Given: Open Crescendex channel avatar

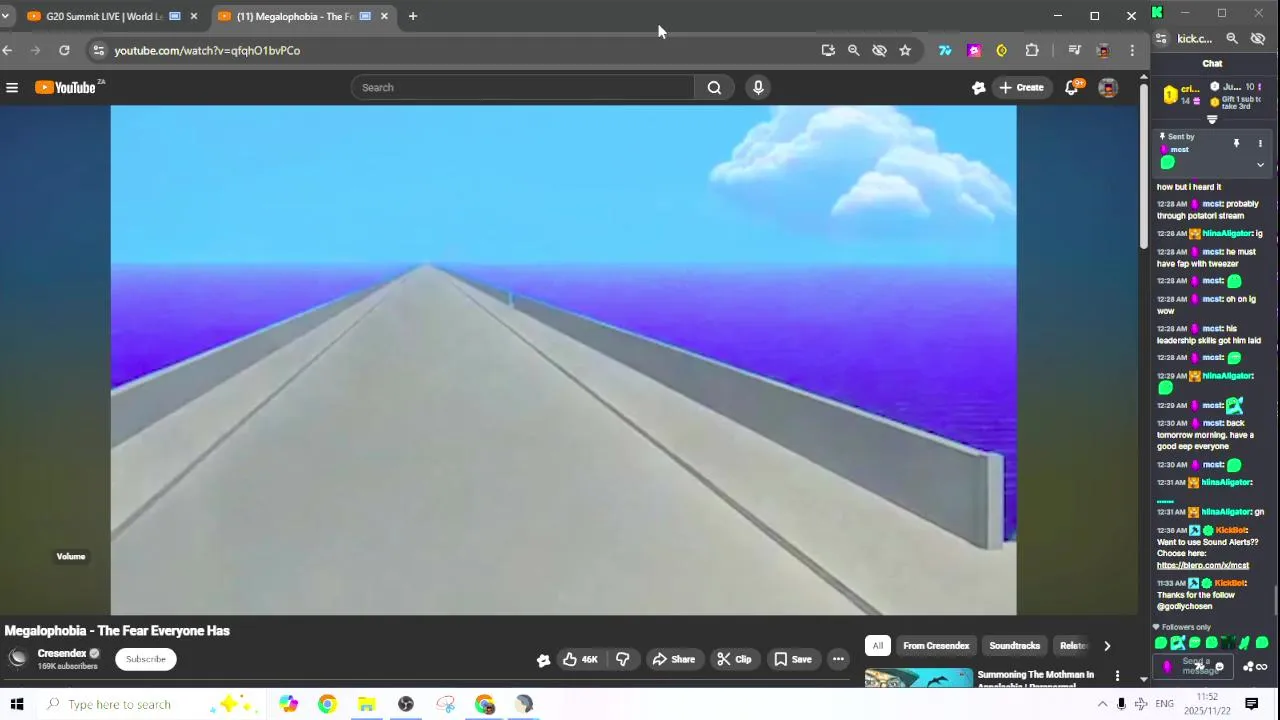Looking at the screenshot, I should [17, 658].
